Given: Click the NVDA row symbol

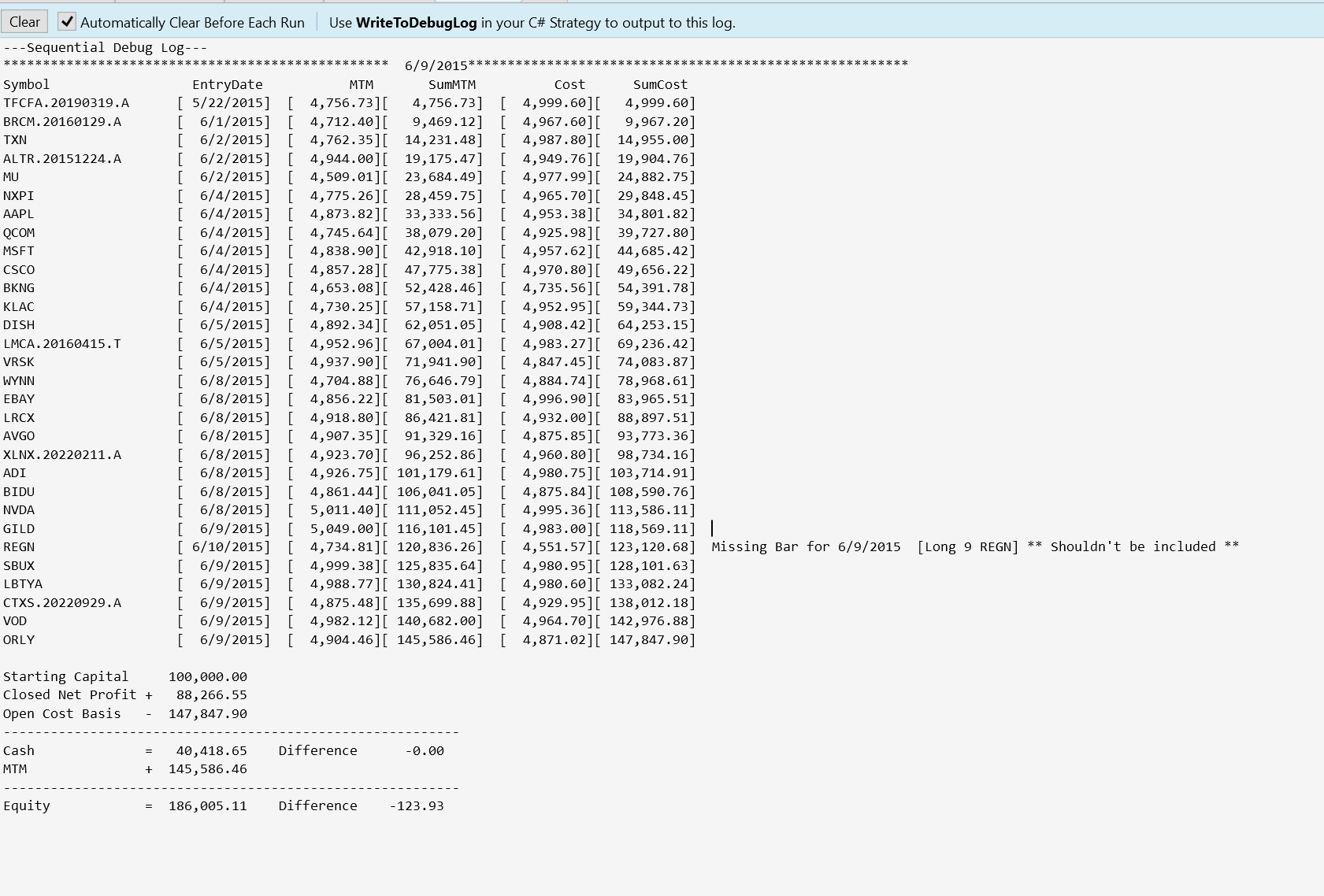Looking at the screenshot, I should coord(19,510).
